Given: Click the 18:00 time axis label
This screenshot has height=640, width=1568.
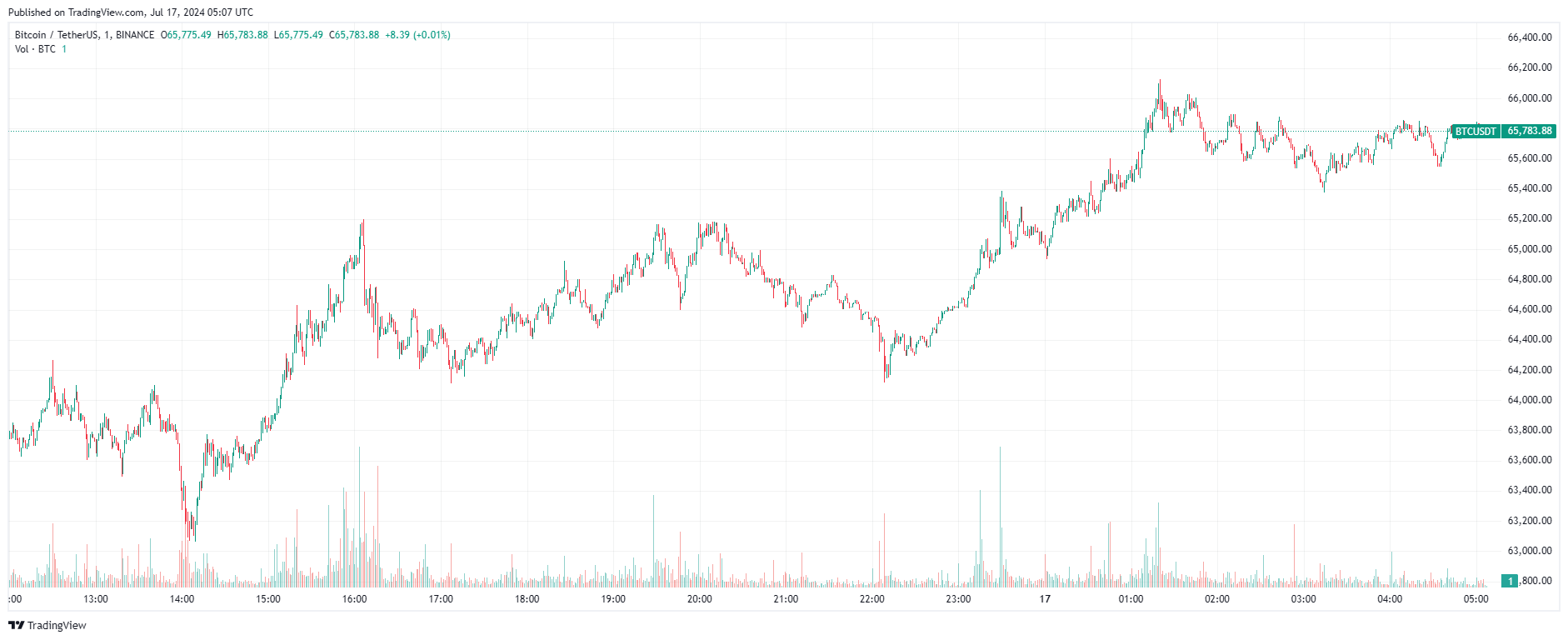Looking at the screenshot, I should (x=527, y=599).
